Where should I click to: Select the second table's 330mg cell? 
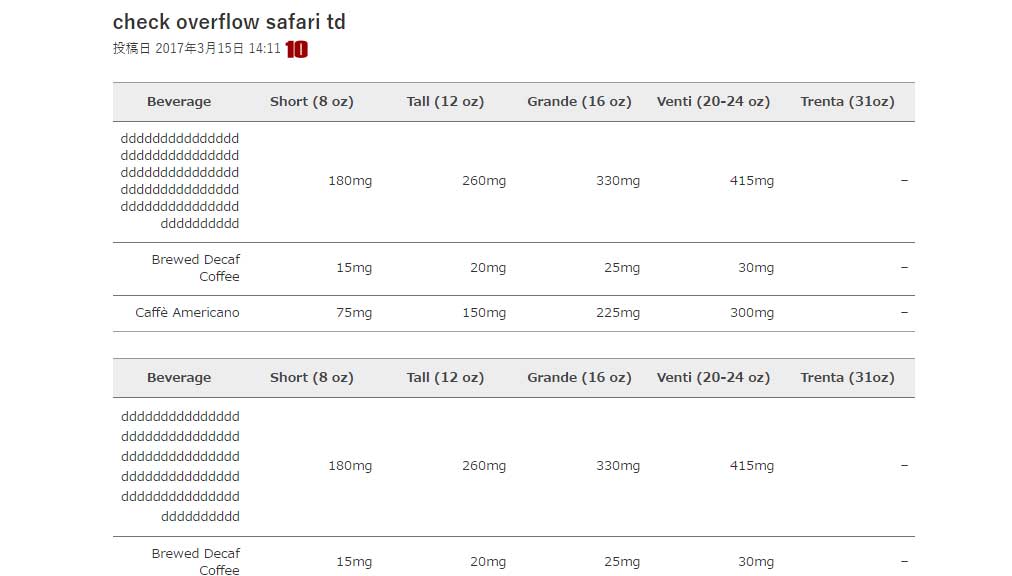[x=618, y=466]
